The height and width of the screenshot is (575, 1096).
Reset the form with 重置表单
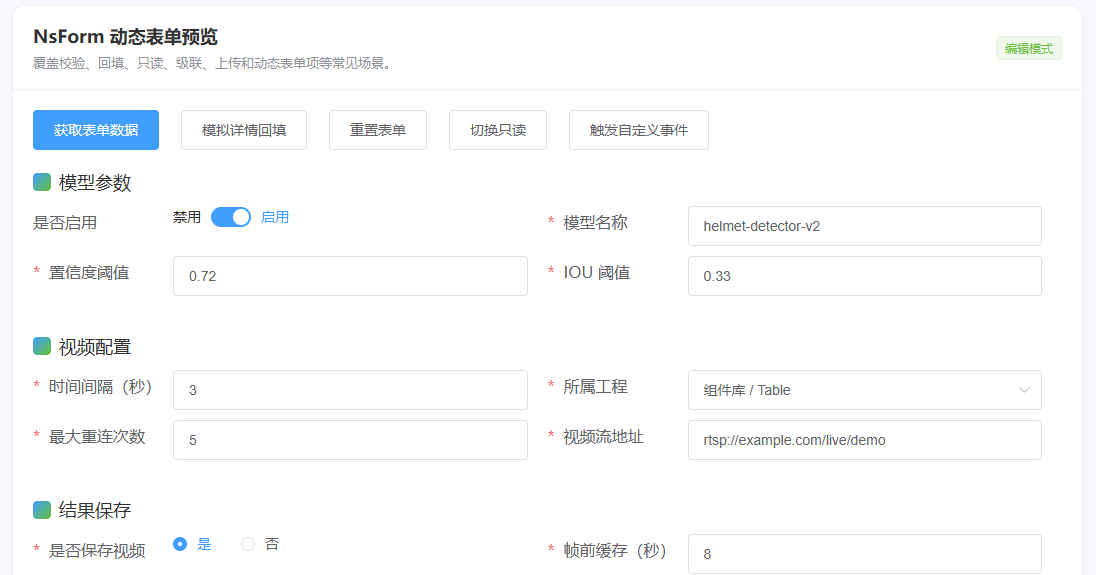tap(378, 130)
